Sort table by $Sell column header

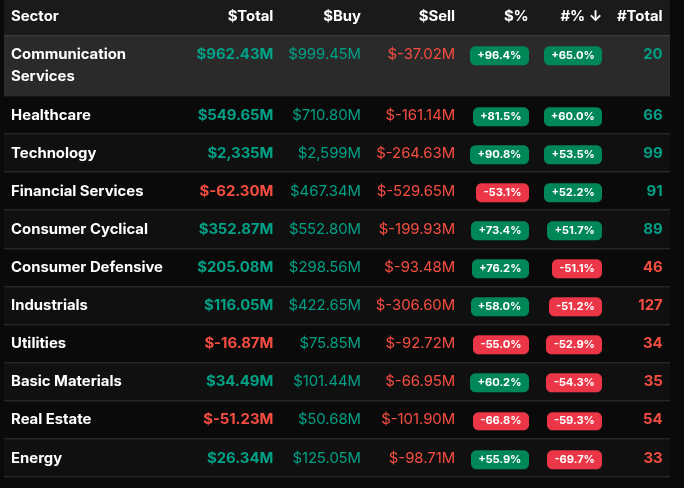coord(433,16)
